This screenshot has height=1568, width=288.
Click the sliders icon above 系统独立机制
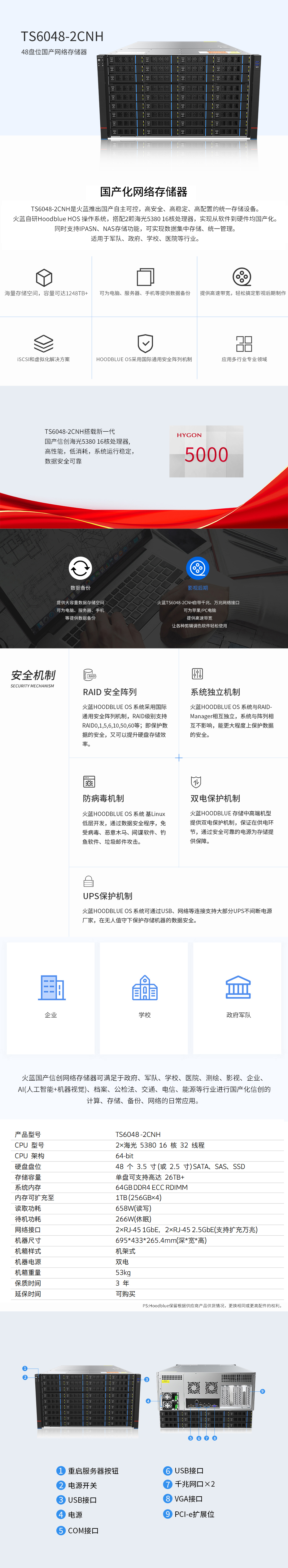click(197, 674)
